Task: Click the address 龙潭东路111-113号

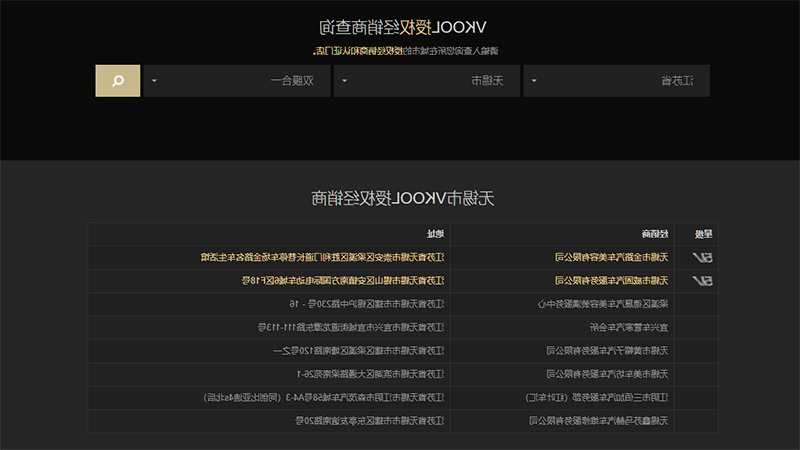Action: [x=351, y=328]
